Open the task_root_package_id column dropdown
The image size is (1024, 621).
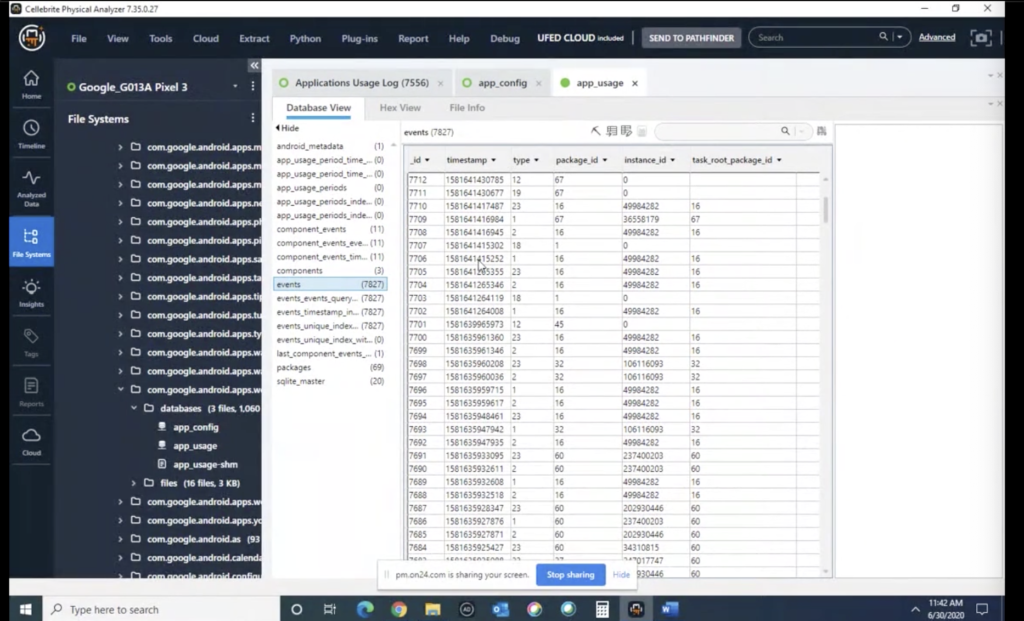tap(778, 160)
